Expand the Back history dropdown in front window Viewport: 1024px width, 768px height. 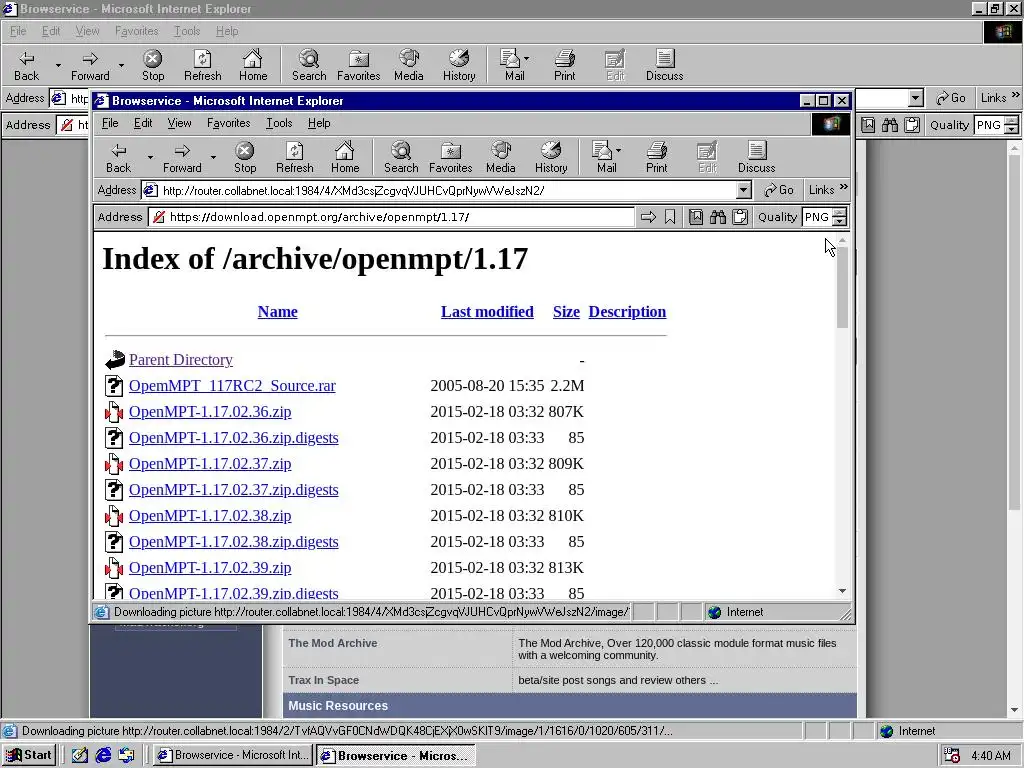[x=150, y=157]
